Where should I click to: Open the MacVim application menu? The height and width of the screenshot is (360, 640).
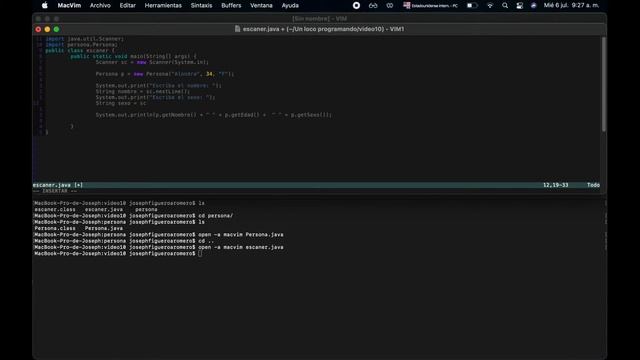pos(69,5)
